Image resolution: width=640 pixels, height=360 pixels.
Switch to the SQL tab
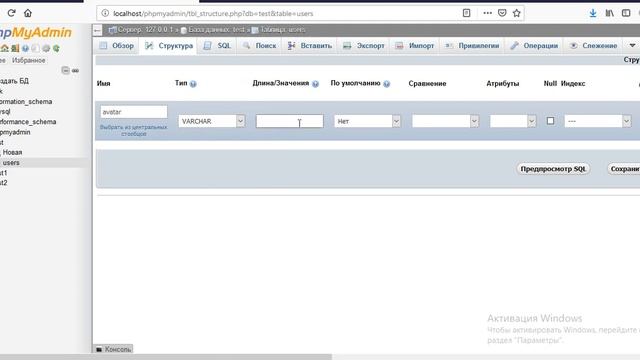(217, 46)
